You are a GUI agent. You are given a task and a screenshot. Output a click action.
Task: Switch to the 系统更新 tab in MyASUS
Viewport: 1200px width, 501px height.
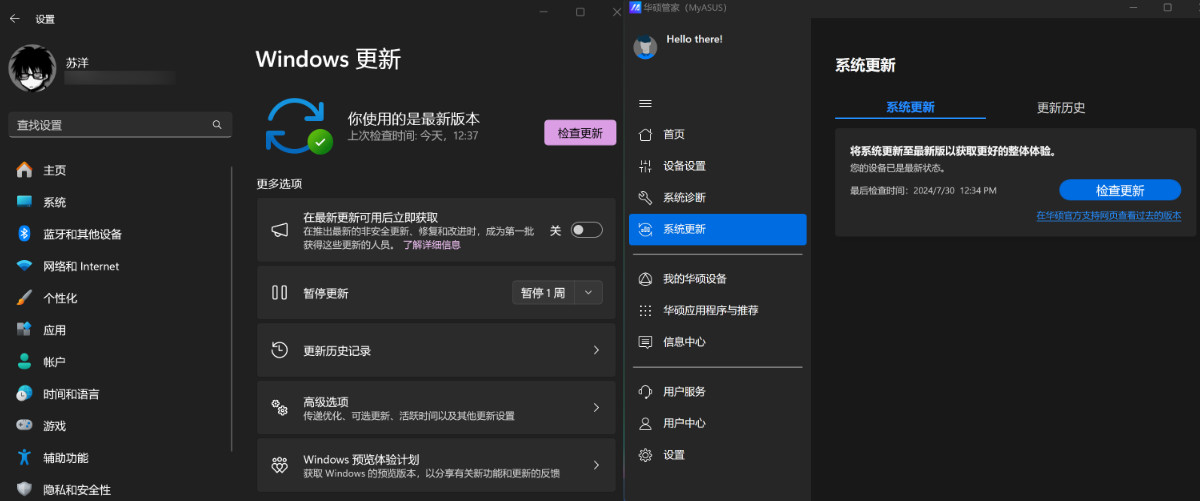[910, 107]
